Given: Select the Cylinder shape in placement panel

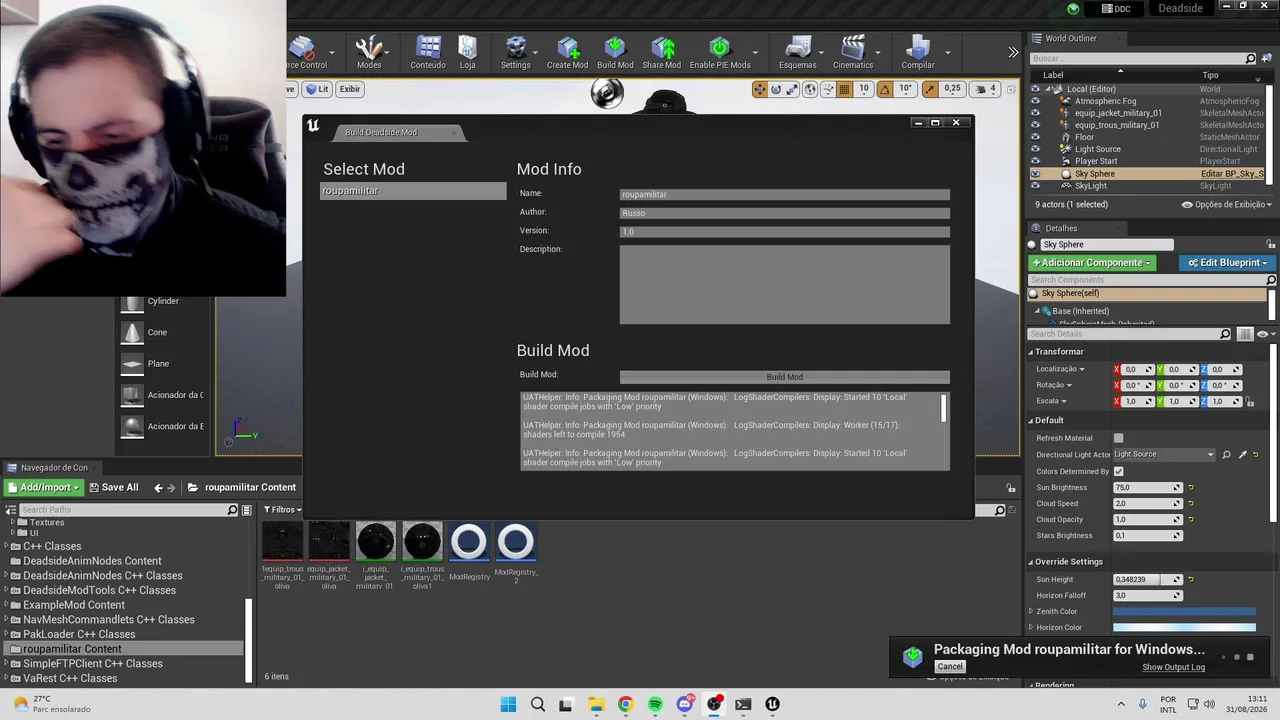Looking at the screenshot, I should tap(163, 301).
